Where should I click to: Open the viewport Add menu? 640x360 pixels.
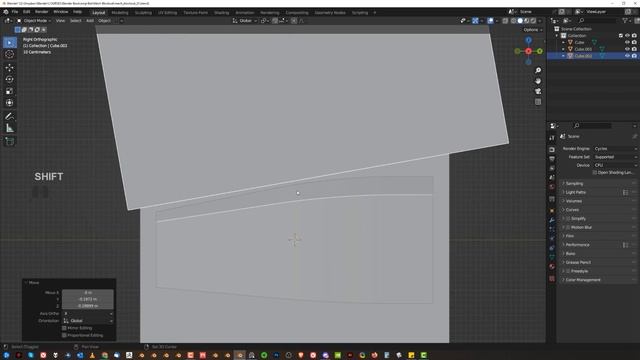click(90, 21)
